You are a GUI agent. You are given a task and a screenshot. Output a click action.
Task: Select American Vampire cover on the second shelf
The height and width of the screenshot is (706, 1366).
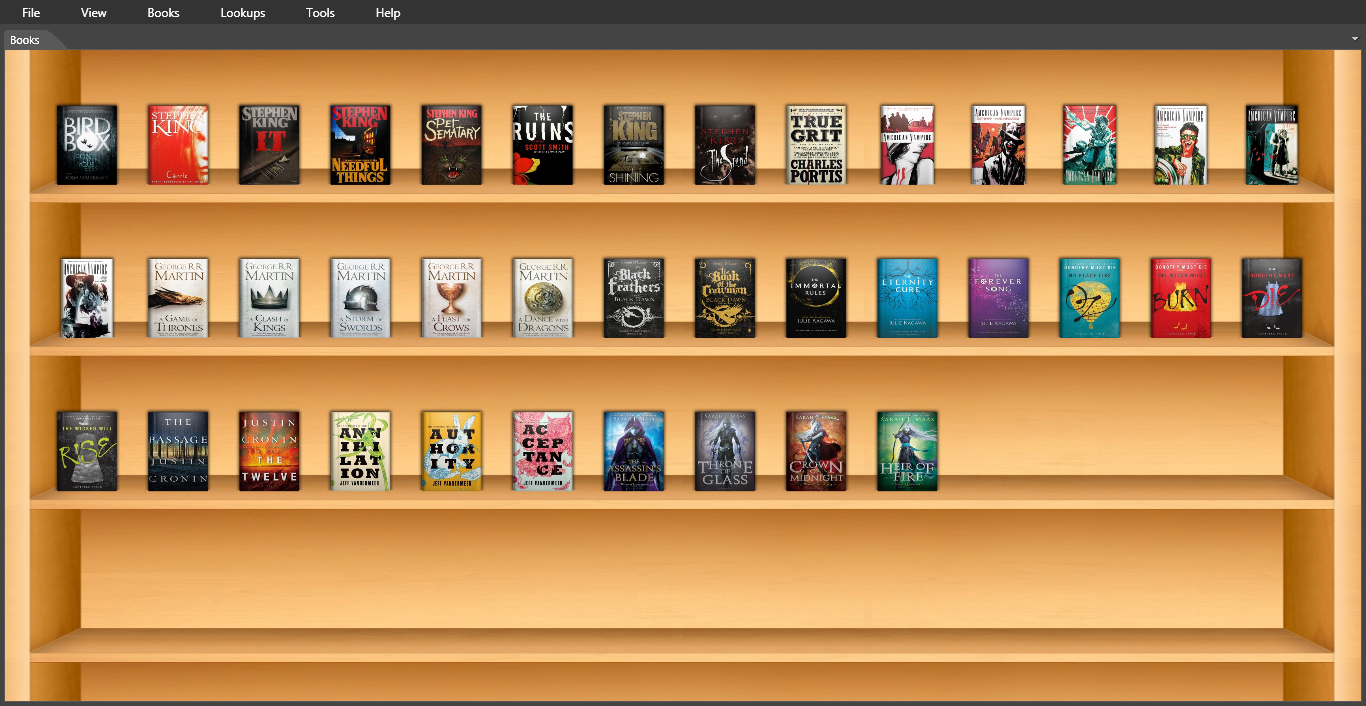pyautogui.click(x=87, y=298)
